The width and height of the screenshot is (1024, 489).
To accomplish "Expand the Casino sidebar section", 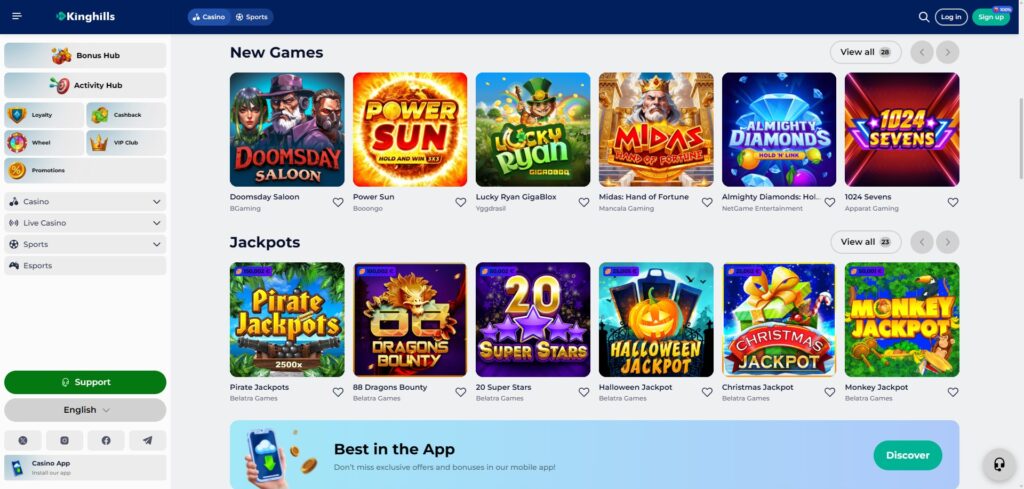I will coord(85,202).
